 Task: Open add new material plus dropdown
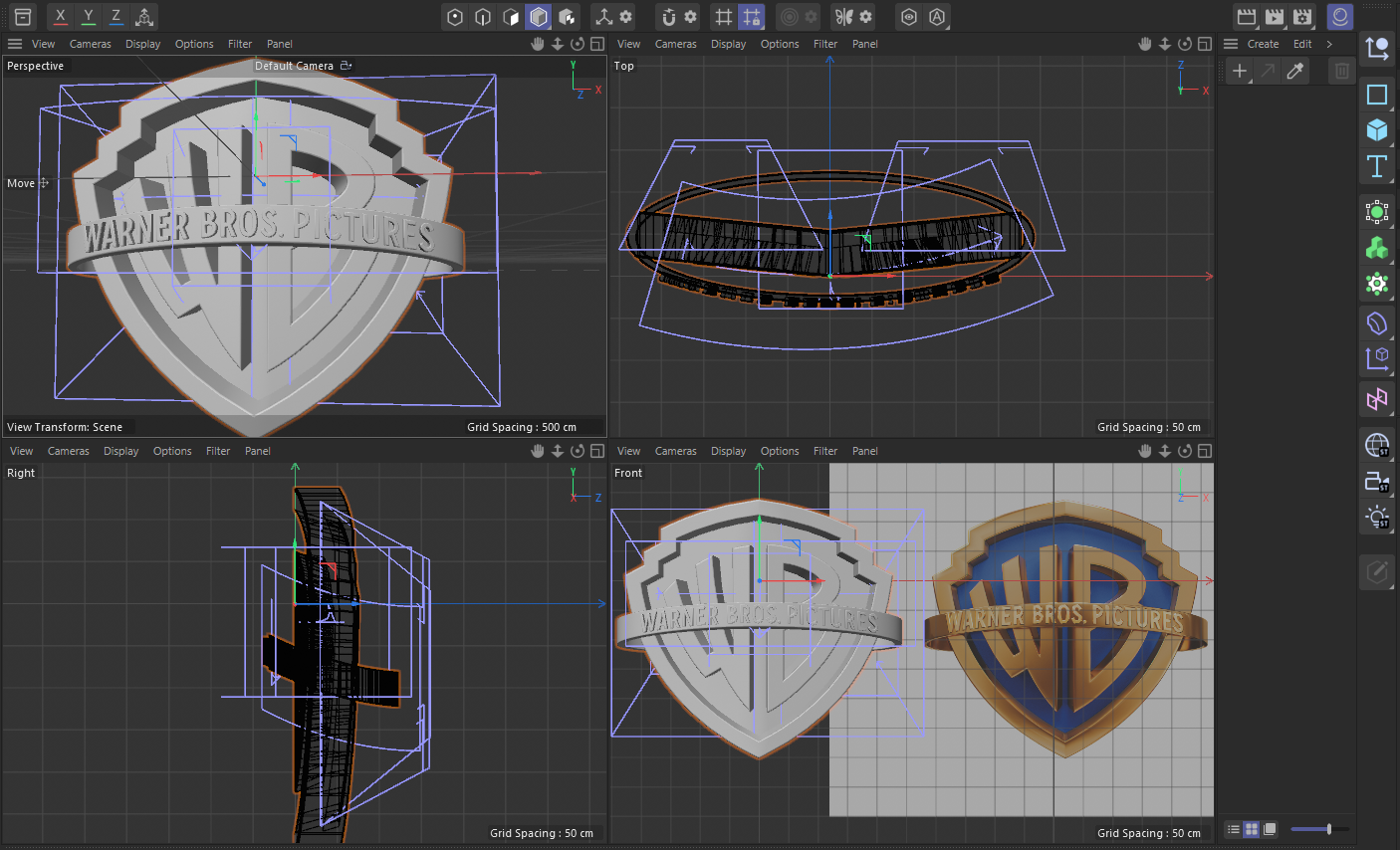(x=1240, y=71)
